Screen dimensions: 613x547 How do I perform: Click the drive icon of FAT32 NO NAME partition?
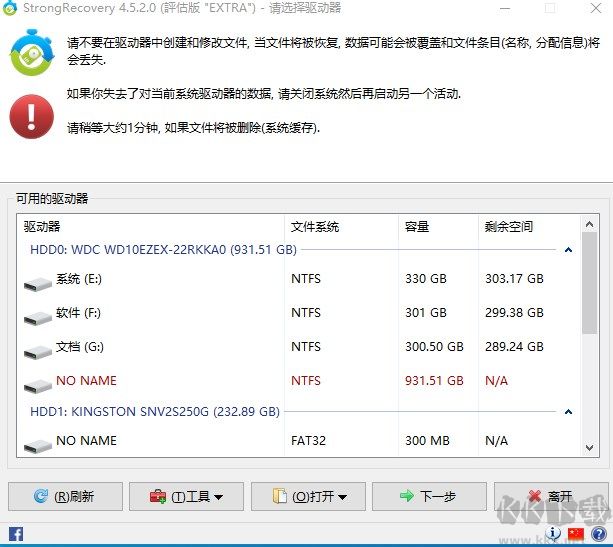click(38, 446)
